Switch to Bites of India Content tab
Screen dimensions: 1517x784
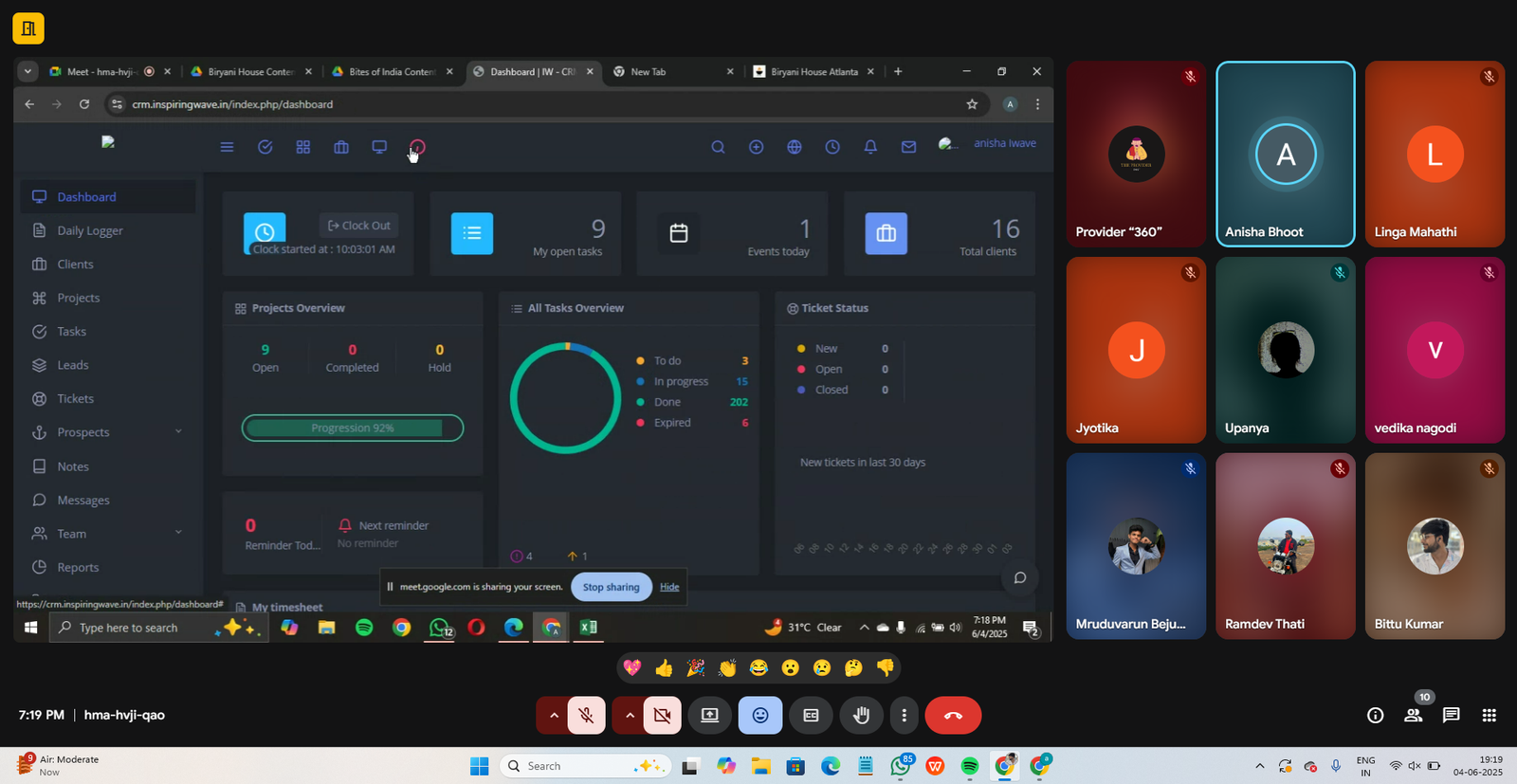point(391,71)
